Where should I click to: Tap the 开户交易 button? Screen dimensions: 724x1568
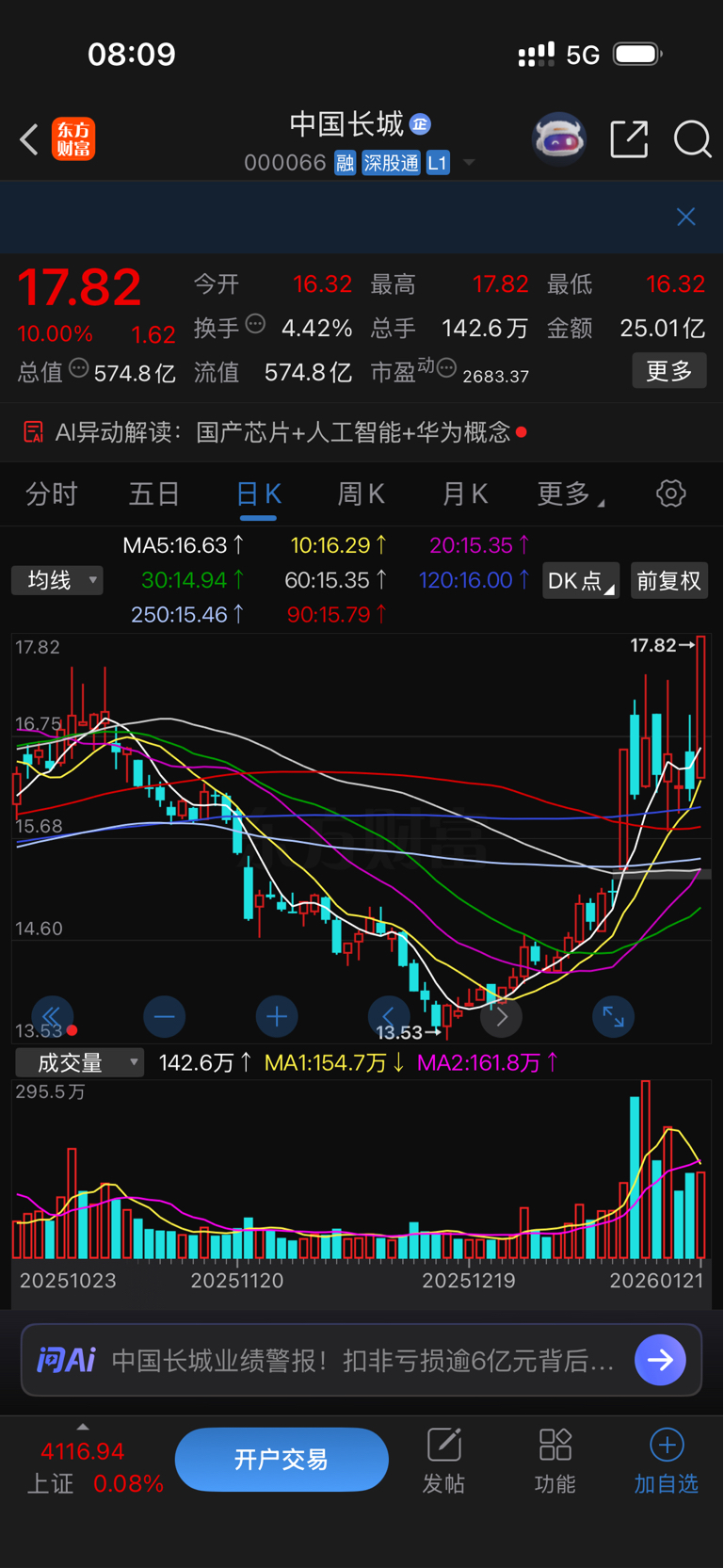(282, 1460)
